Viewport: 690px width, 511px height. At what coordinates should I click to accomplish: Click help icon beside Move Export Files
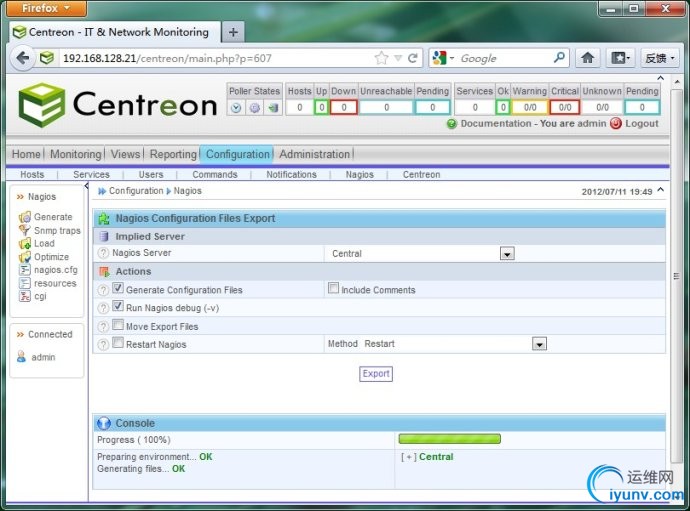click(103, 327)
